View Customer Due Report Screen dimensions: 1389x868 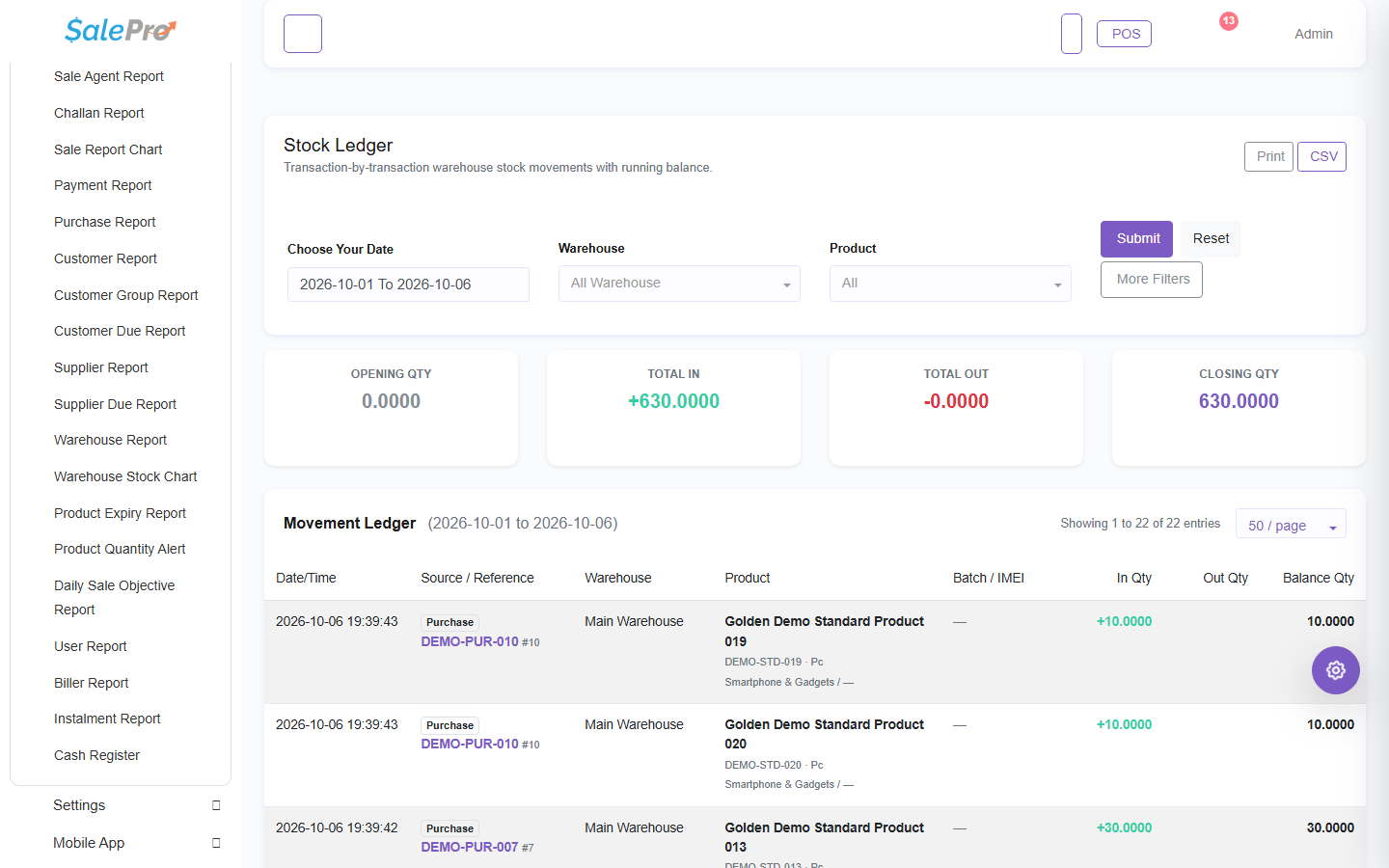120,331
